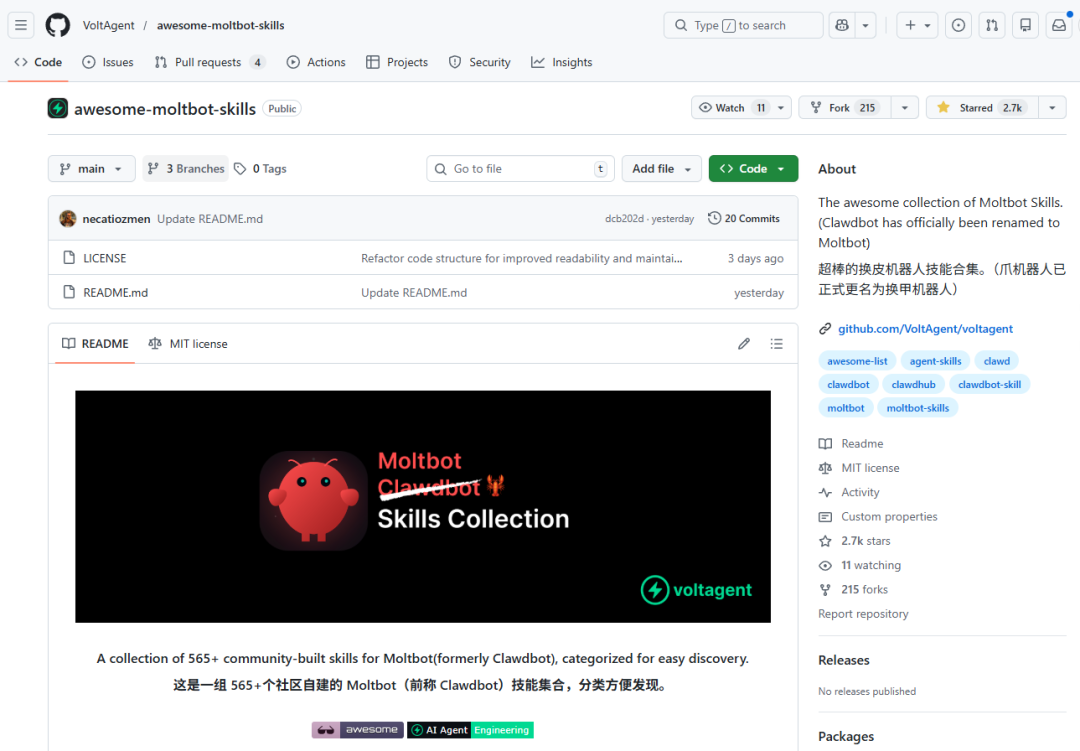Open the global navigation hamburger menu
Image resolution: width=1080 pixels, height=751 pixels.
(21, 25)
